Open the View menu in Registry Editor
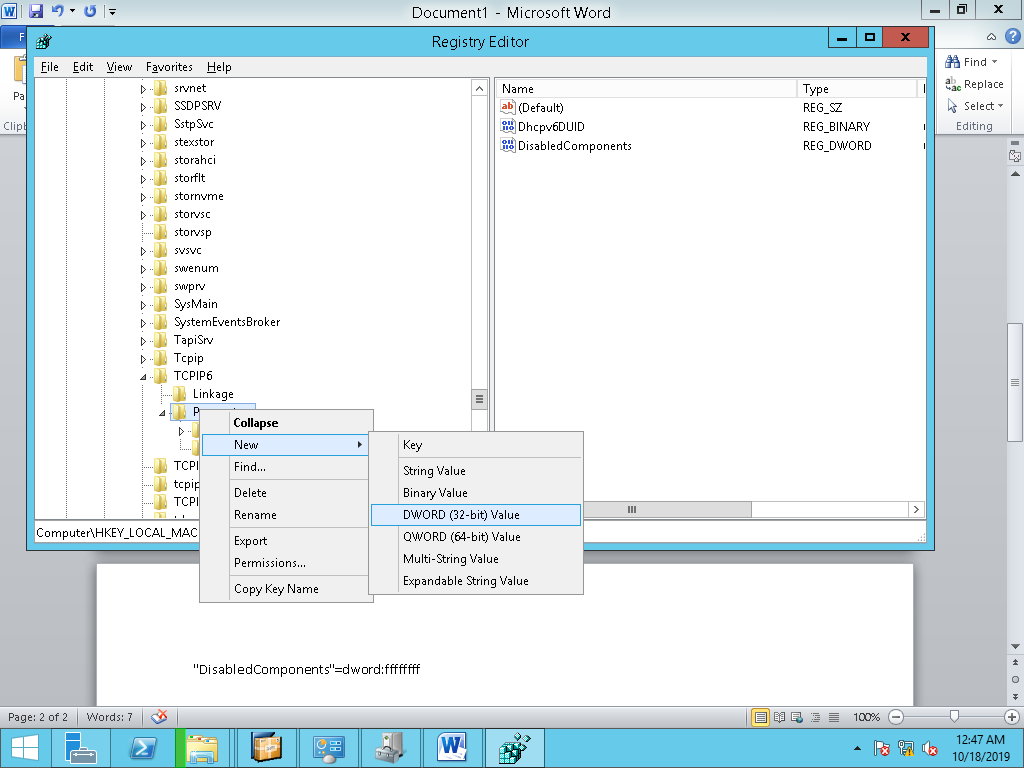 coord(120,67)
